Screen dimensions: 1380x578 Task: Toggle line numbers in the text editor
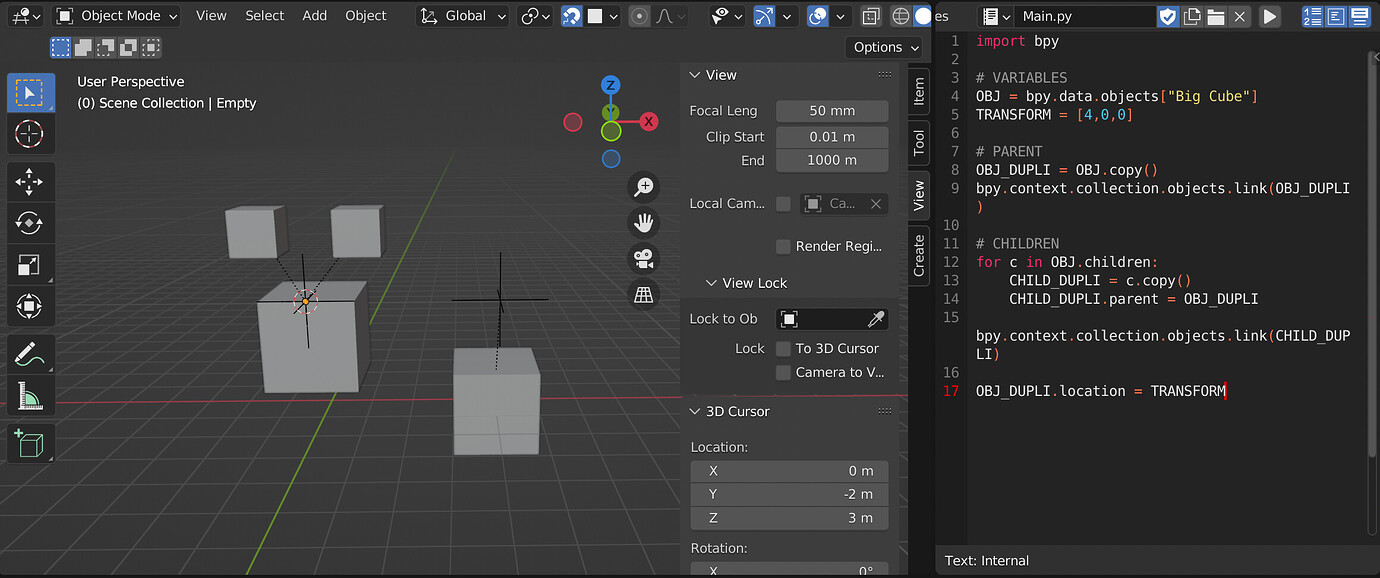click(x=1312, y=16)
